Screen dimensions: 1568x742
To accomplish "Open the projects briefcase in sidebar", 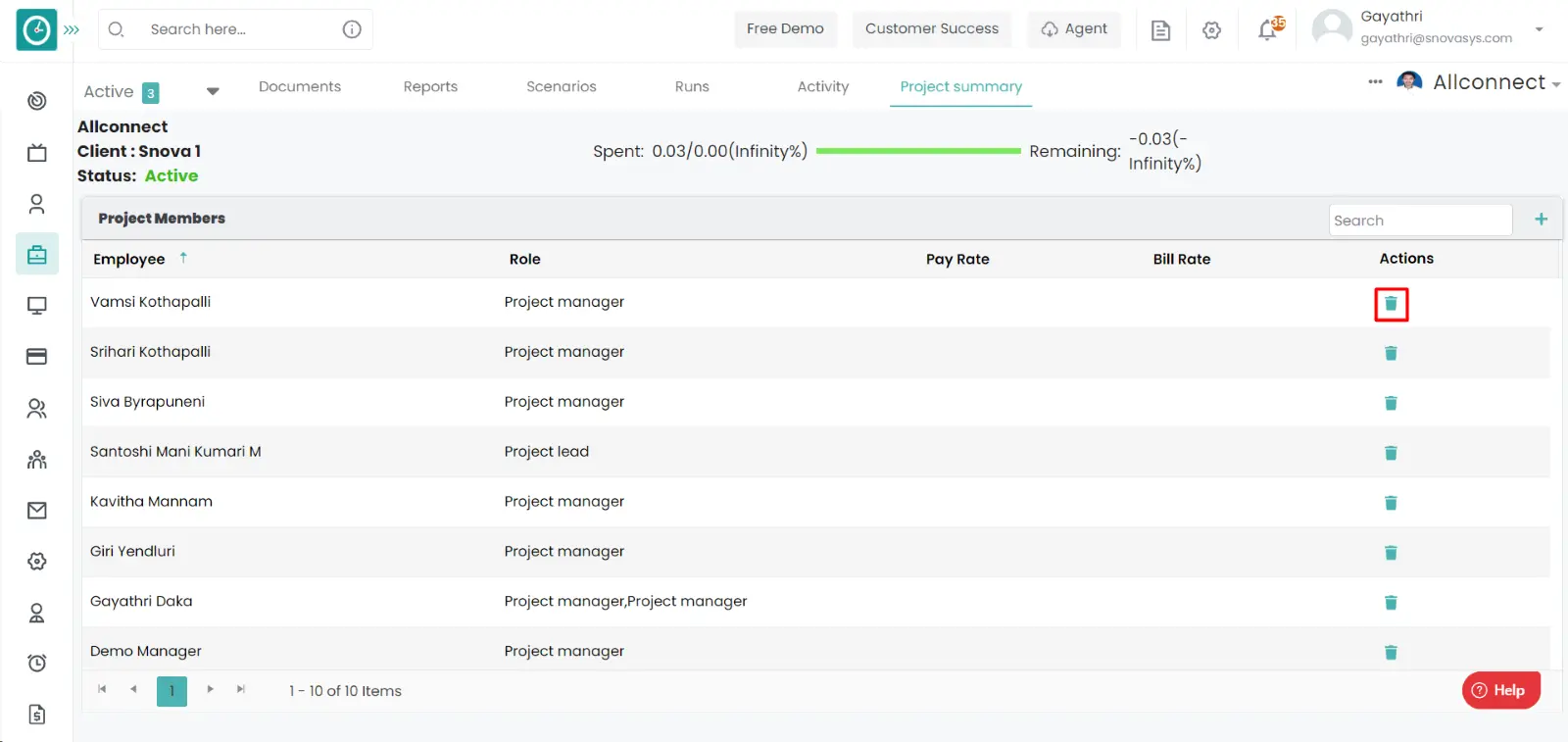I will coord(37,255).
